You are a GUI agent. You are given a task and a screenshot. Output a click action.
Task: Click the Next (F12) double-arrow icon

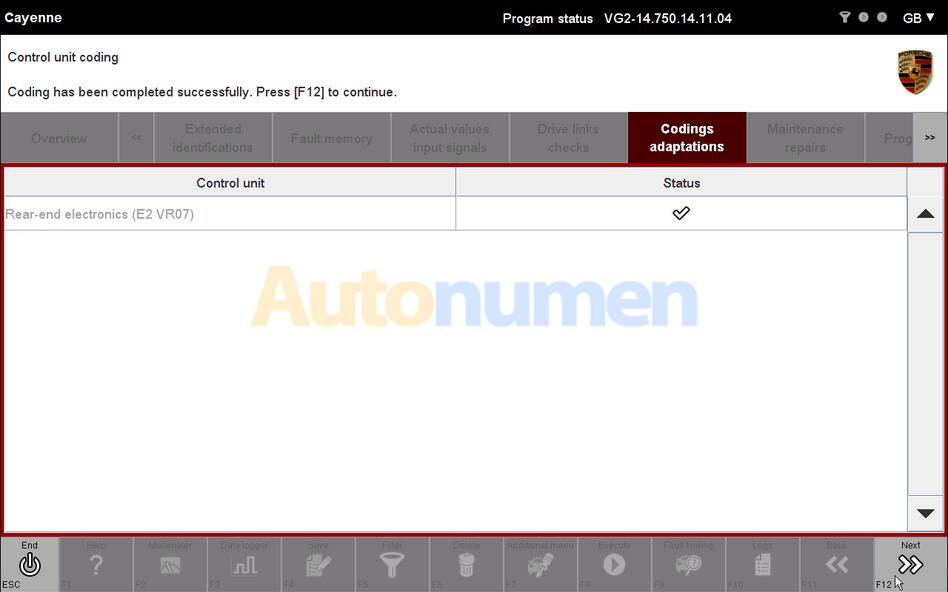click(910, 565)
